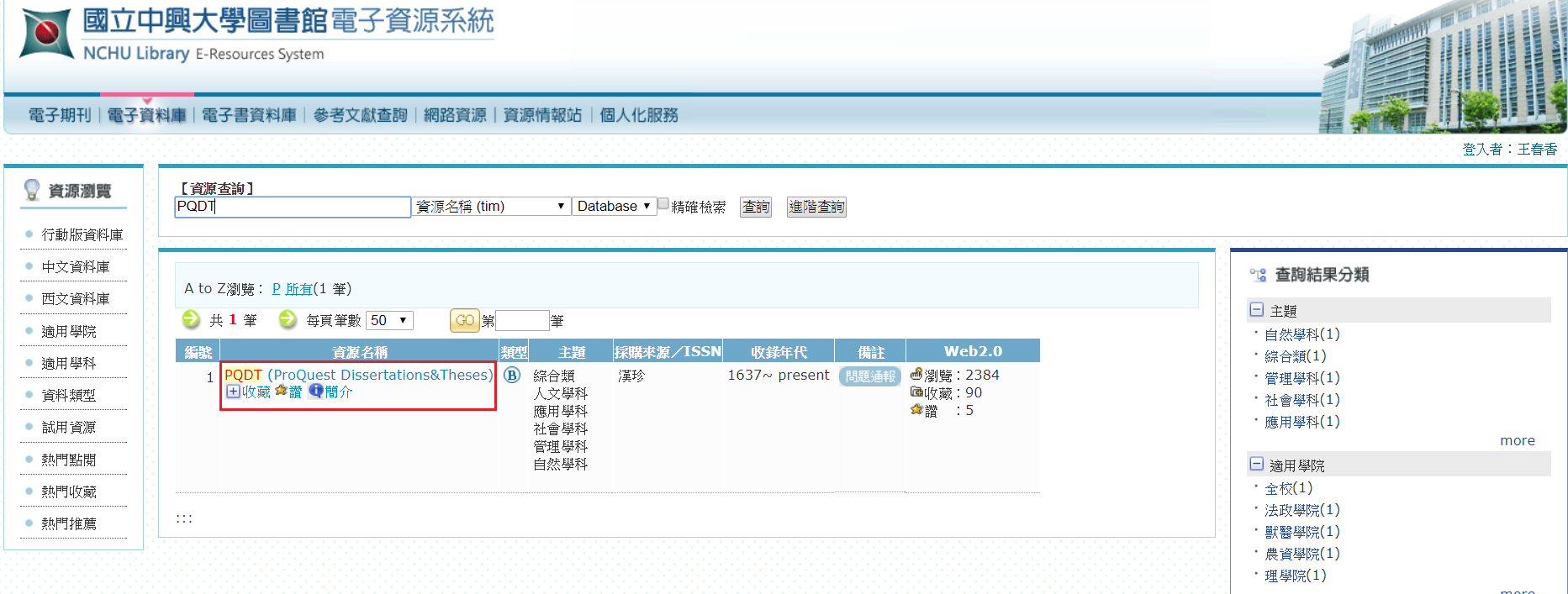The image size is (1568, 594).
Task: Click the plus icon next to 收藏
Action: pos(233,392)
